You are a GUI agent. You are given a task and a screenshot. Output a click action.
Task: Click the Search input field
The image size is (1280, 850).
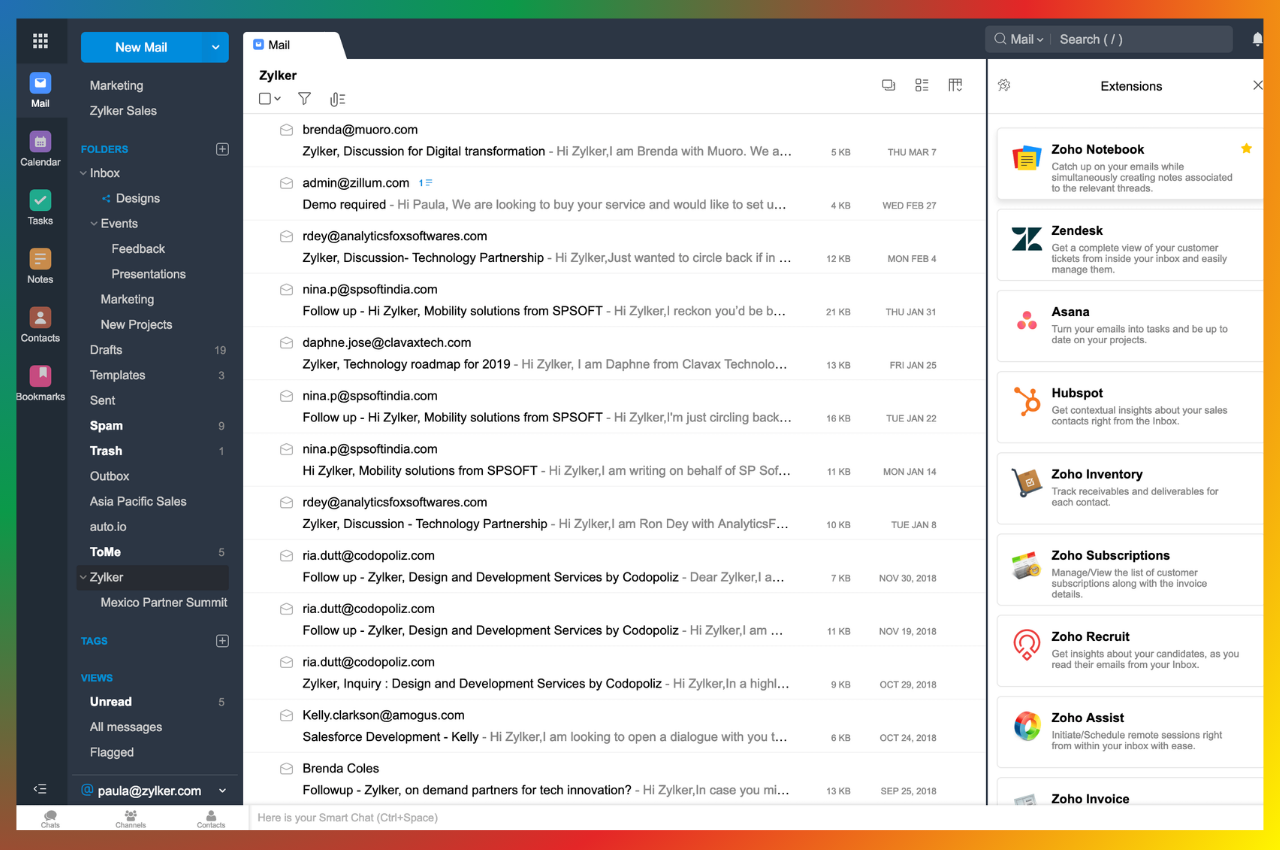pos(1140,40)
